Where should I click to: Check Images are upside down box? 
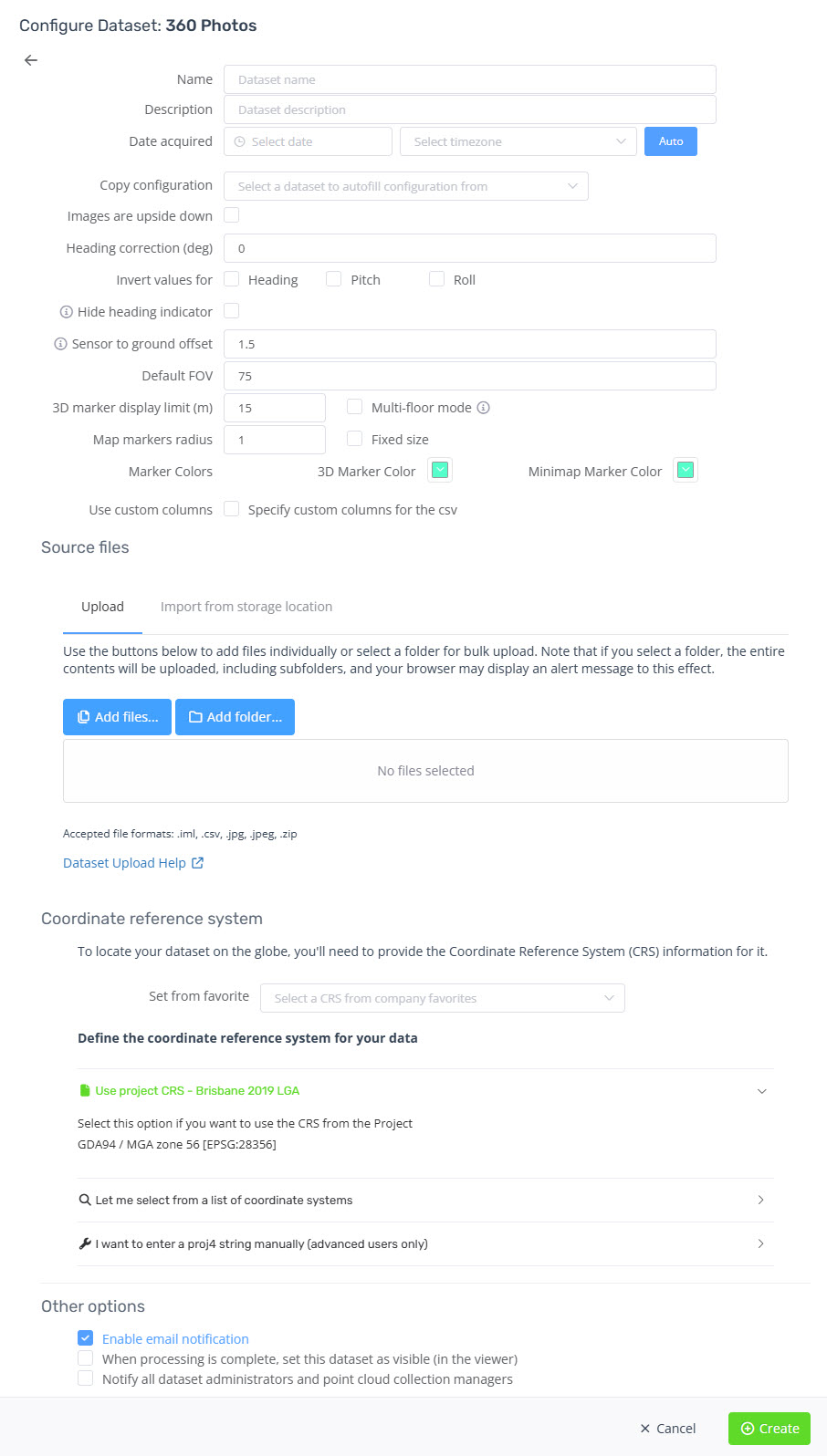[x=232, y=215]
